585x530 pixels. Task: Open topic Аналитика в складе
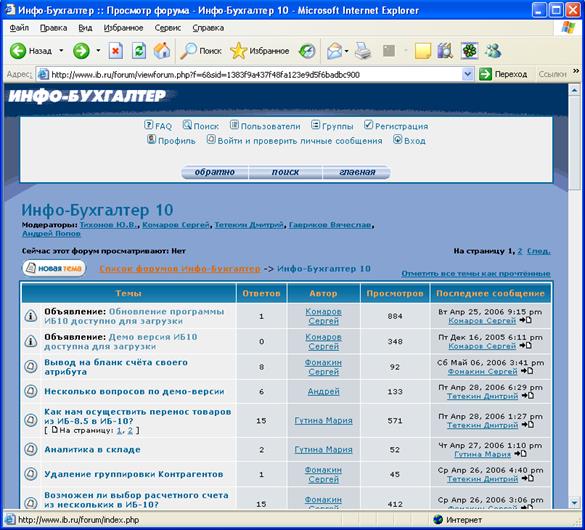[93, 449]
